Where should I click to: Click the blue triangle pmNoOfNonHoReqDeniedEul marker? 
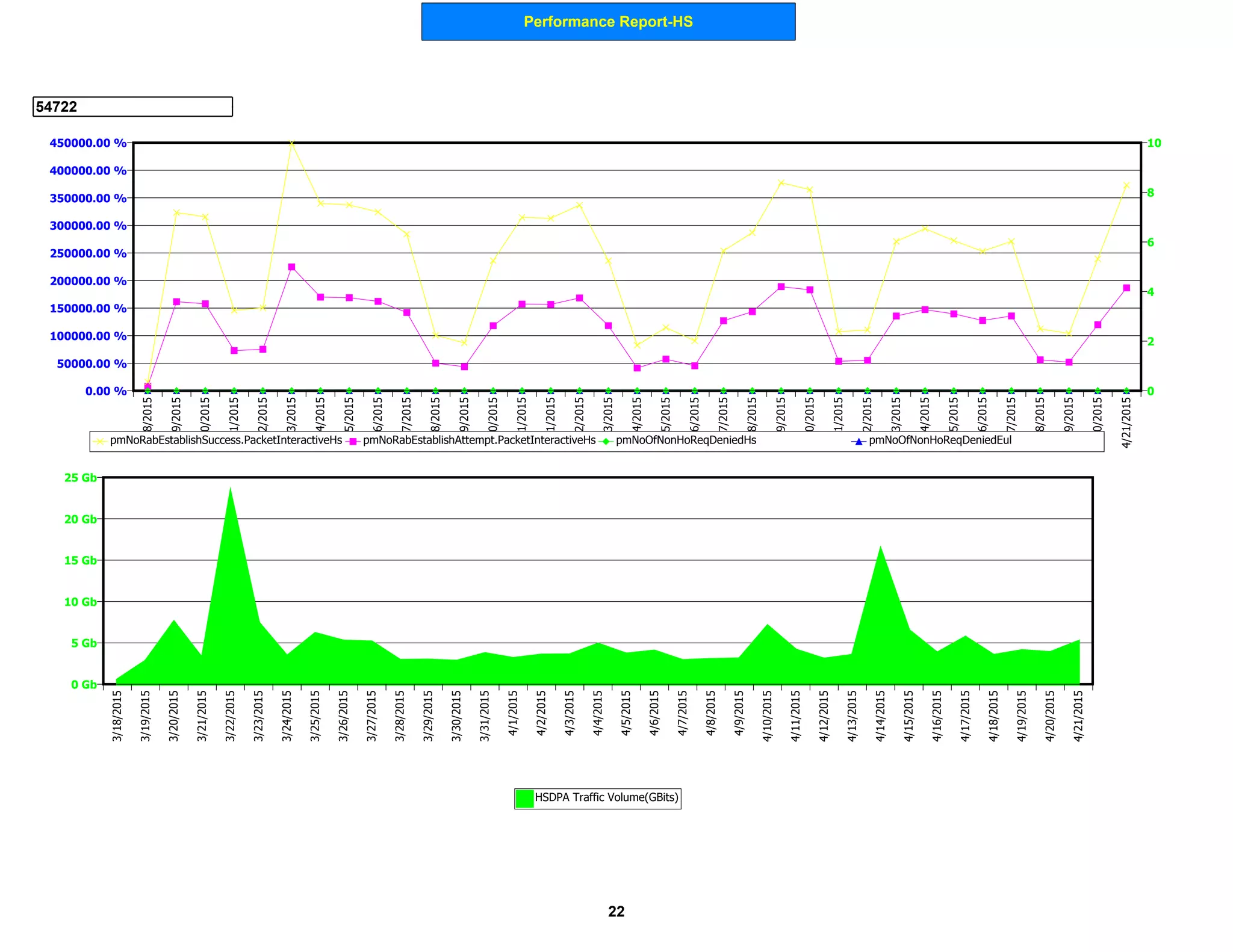point(859,442)
